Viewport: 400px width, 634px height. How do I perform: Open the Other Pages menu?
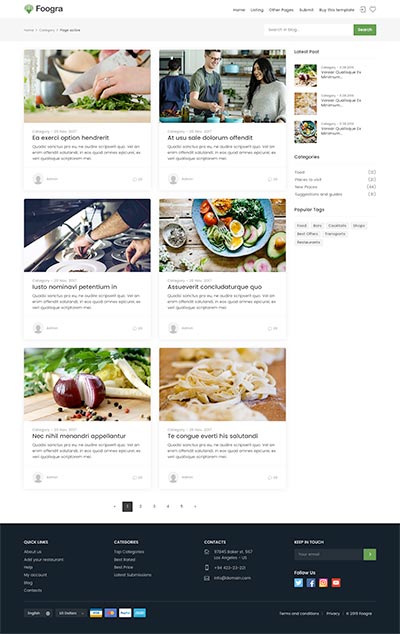(x=281, y=10)
